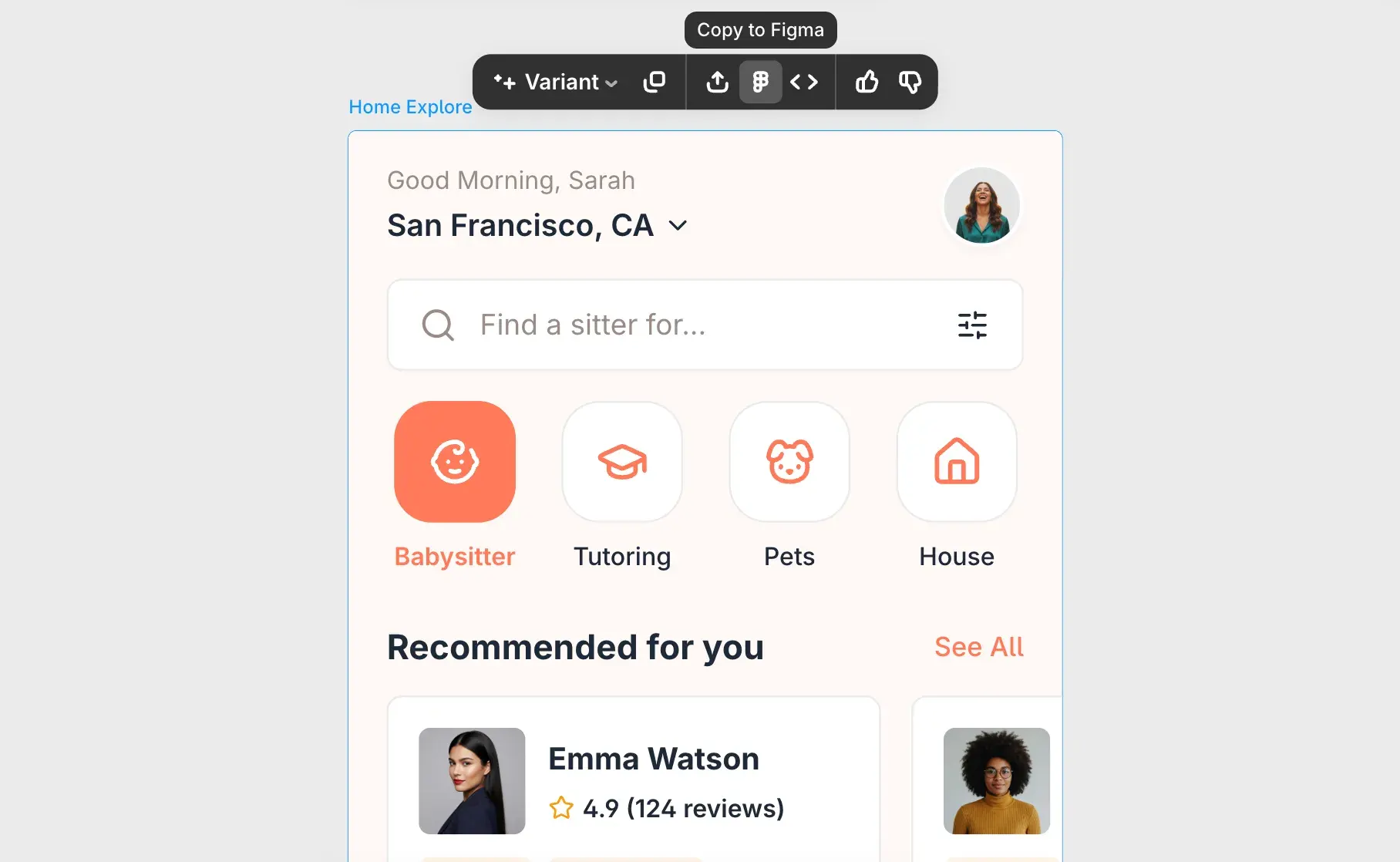Click the export/share icon in the toolbar
The width and height of the screenshot is (1400, 862).
coord(717,81)
